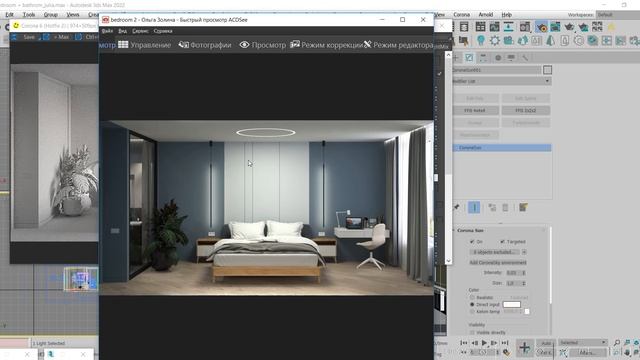
Task: Click the schematic view underline icon
Action: point(508,27)
